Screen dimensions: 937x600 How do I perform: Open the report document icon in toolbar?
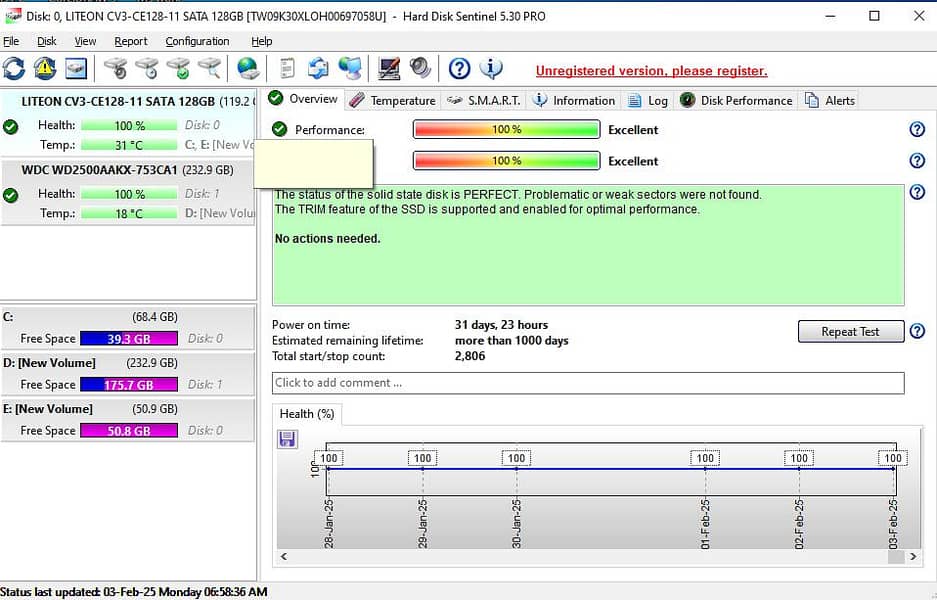tap(287, 68)
